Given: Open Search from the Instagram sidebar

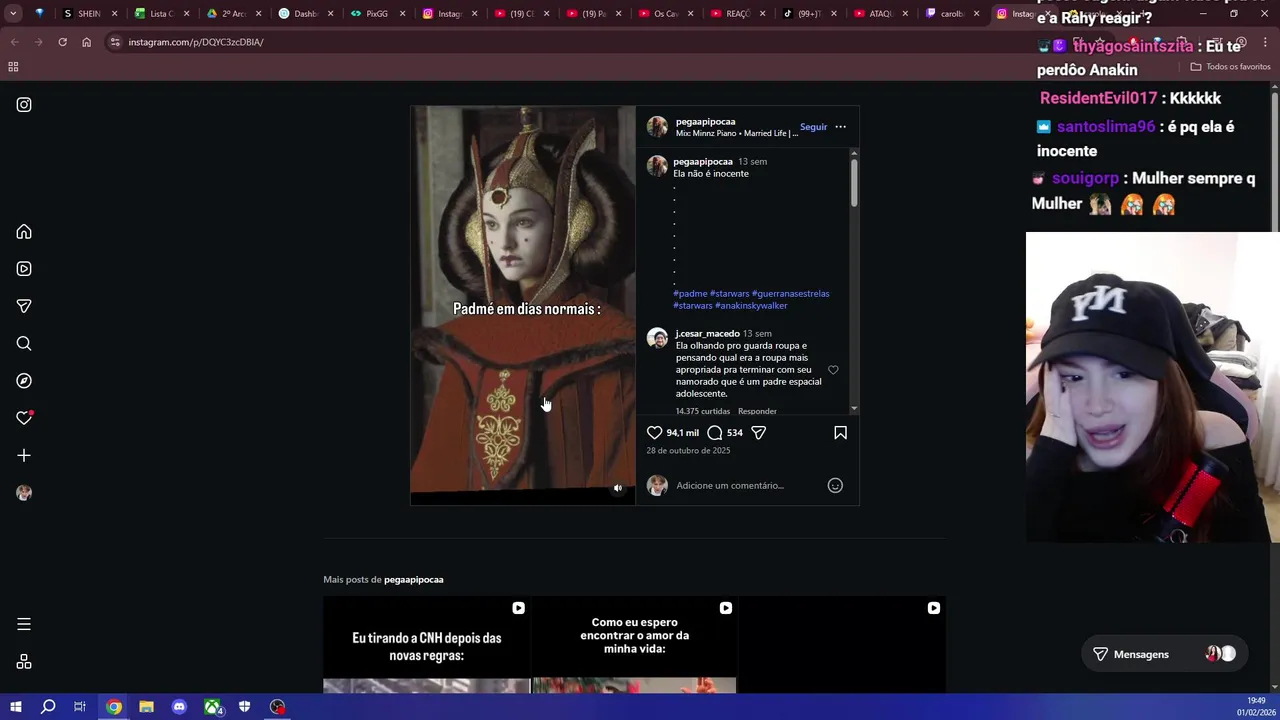Looking at the screenshot, I should point(24,344).
